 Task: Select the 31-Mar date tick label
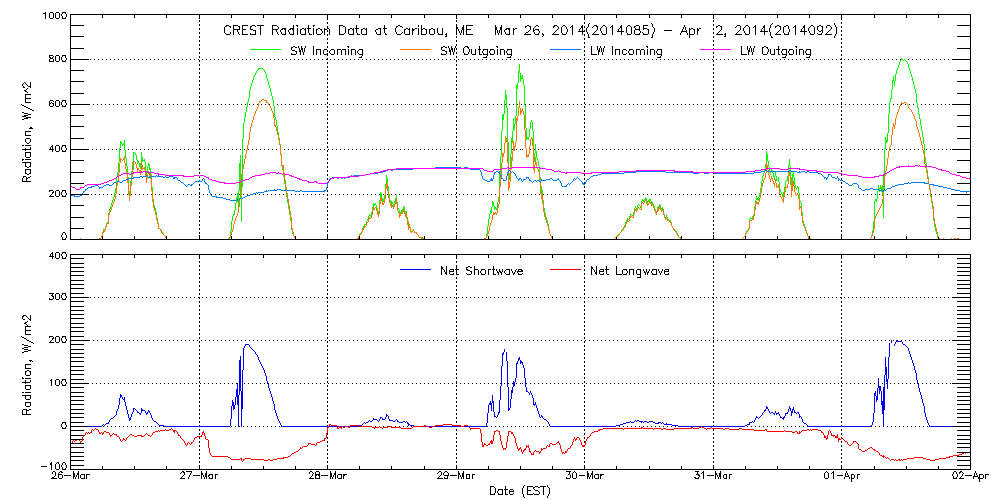coord(713,477)
